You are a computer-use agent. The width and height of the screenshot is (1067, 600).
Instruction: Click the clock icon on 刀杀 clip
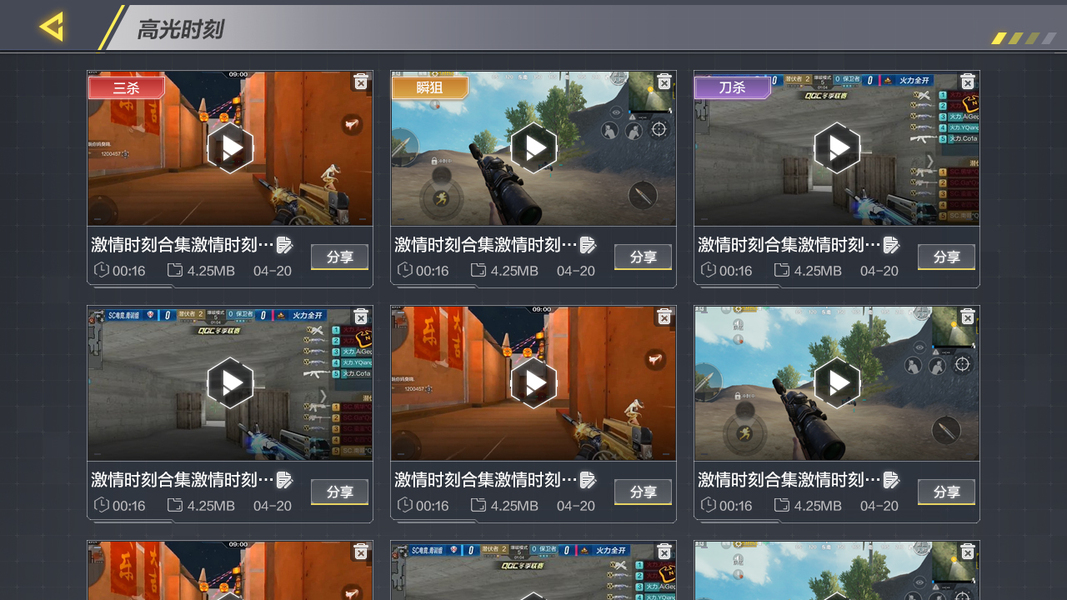tap(708, 270)
